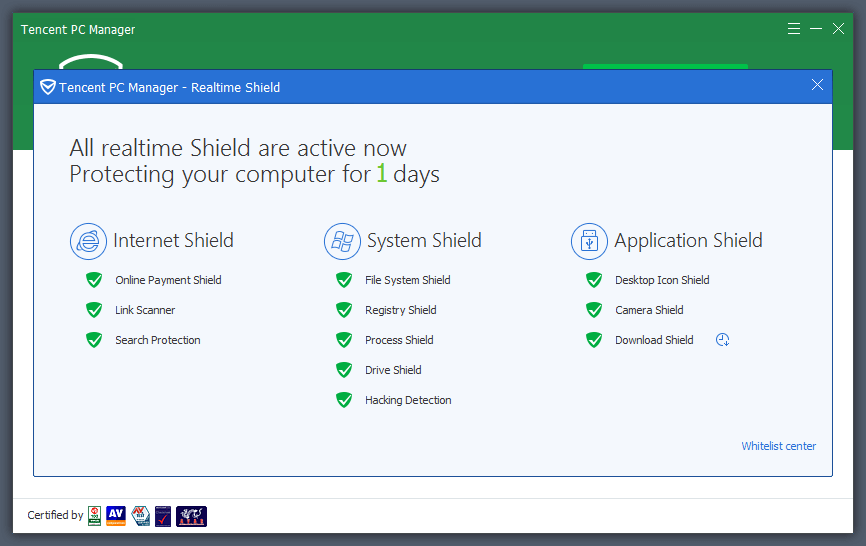Click the File System Shield label
This screenshot has width=866, height=546.
coord(408,280)
